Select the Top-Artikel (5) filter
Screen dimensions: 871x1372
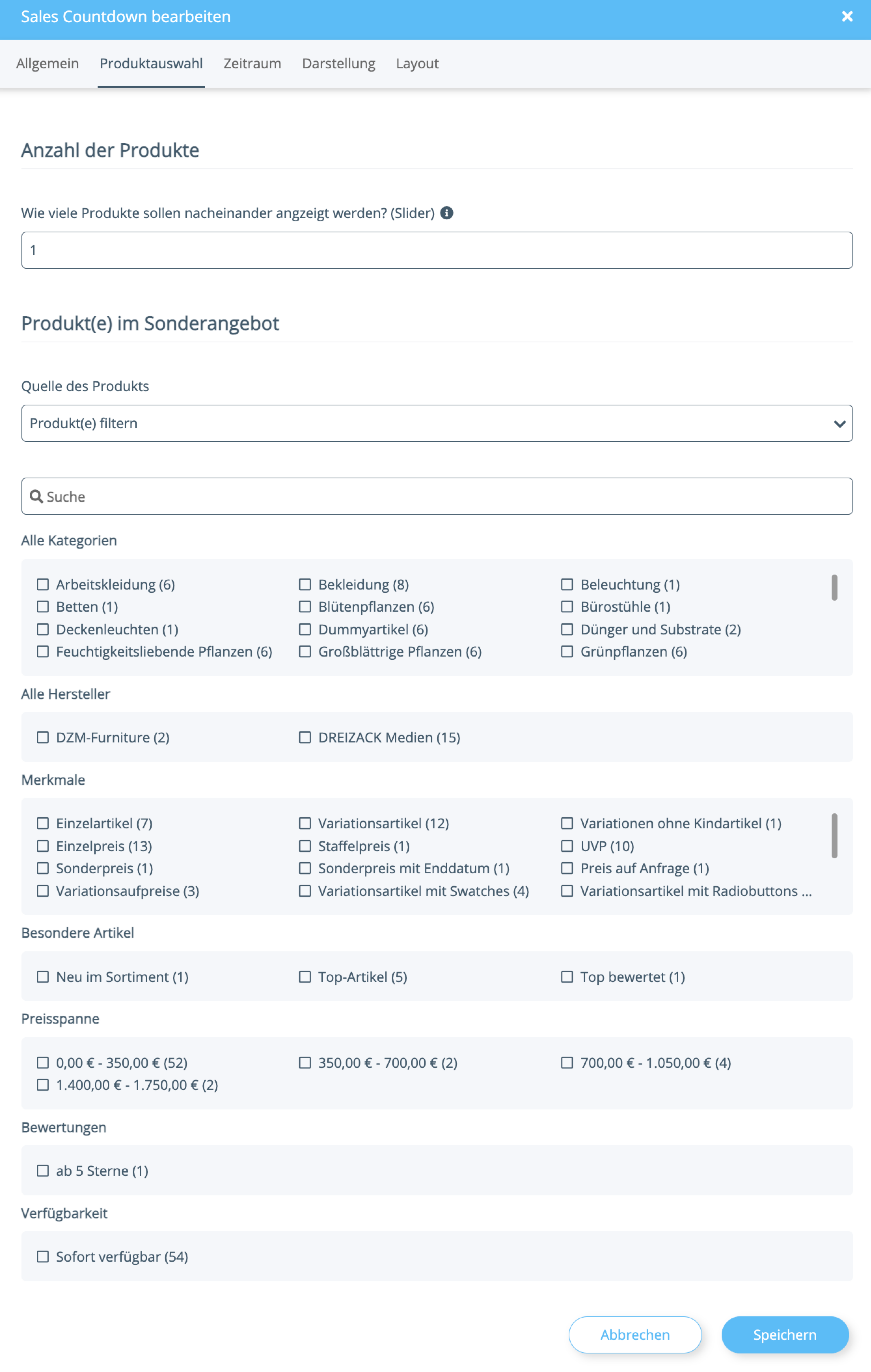[x=304, y=977]
